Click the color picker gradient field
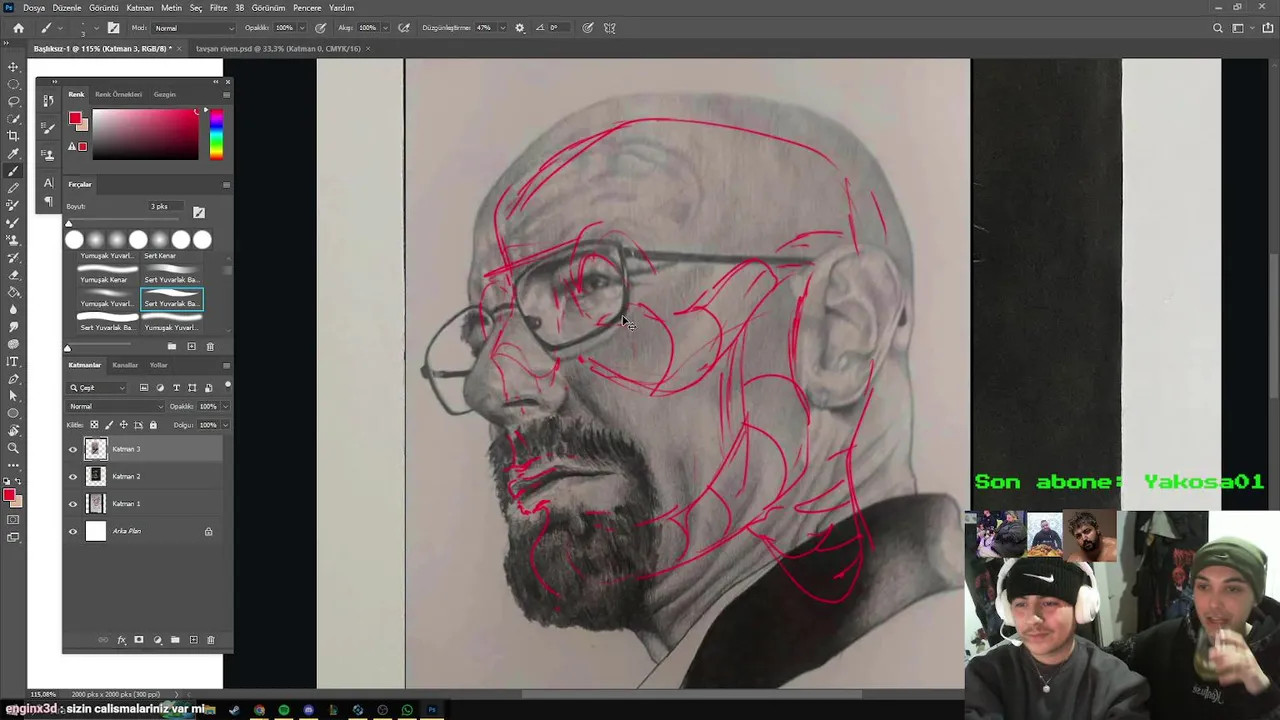This screenshot has height=720, width=1280. click(x=146, y=134)
